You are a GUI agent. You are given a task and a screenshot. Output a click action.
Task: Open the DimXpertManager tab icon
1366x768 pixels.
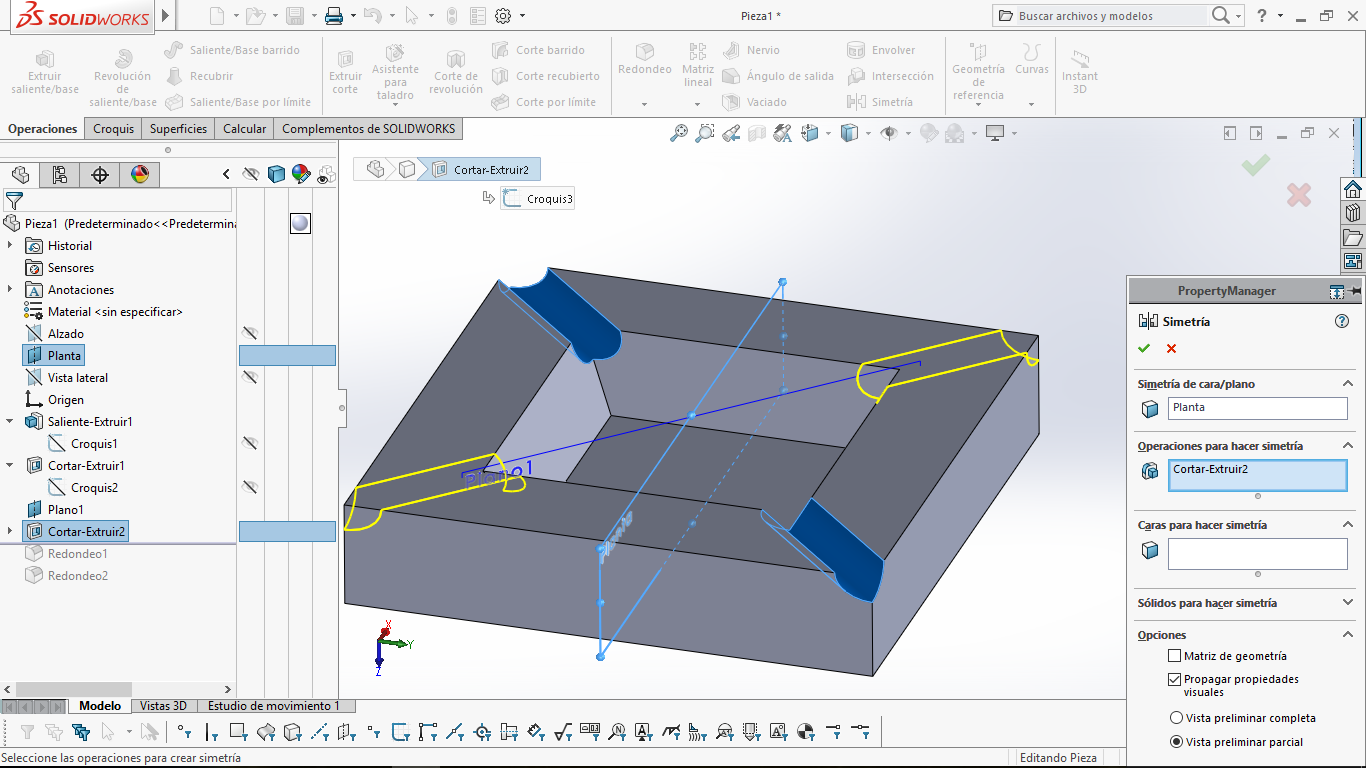click(x=100, y=175)
